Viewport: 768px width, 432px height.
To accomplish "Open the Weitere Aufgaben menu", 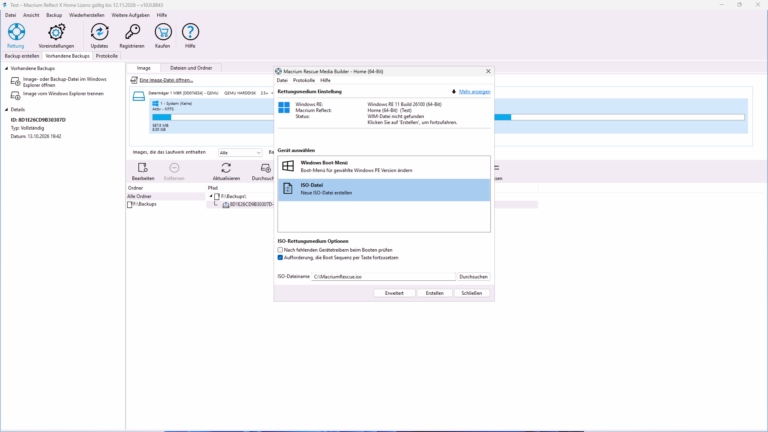I will (130, 15).
